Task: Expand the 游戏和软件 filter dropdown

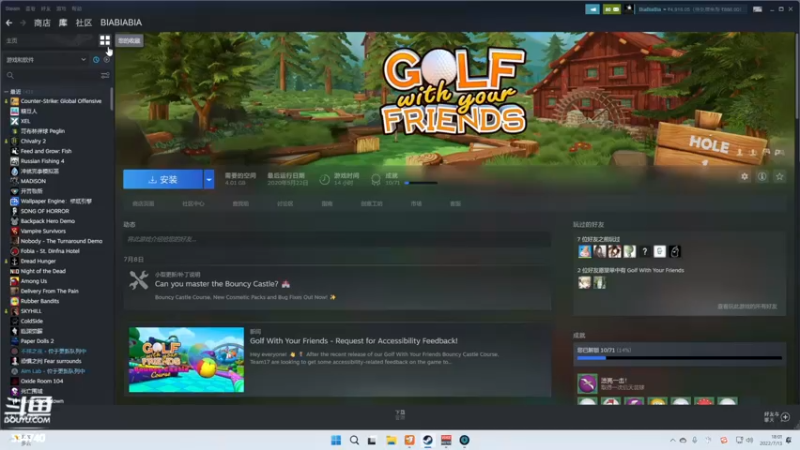Action: 46,60
